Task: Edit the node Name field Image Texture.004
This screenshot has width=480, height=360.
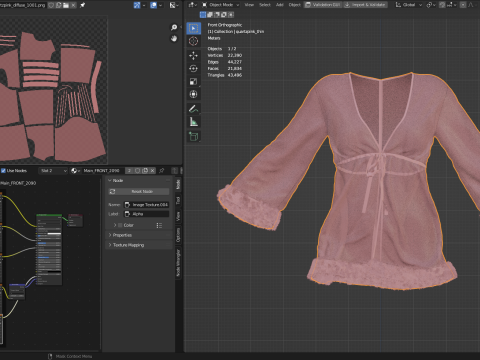Action: pos(147,205)
